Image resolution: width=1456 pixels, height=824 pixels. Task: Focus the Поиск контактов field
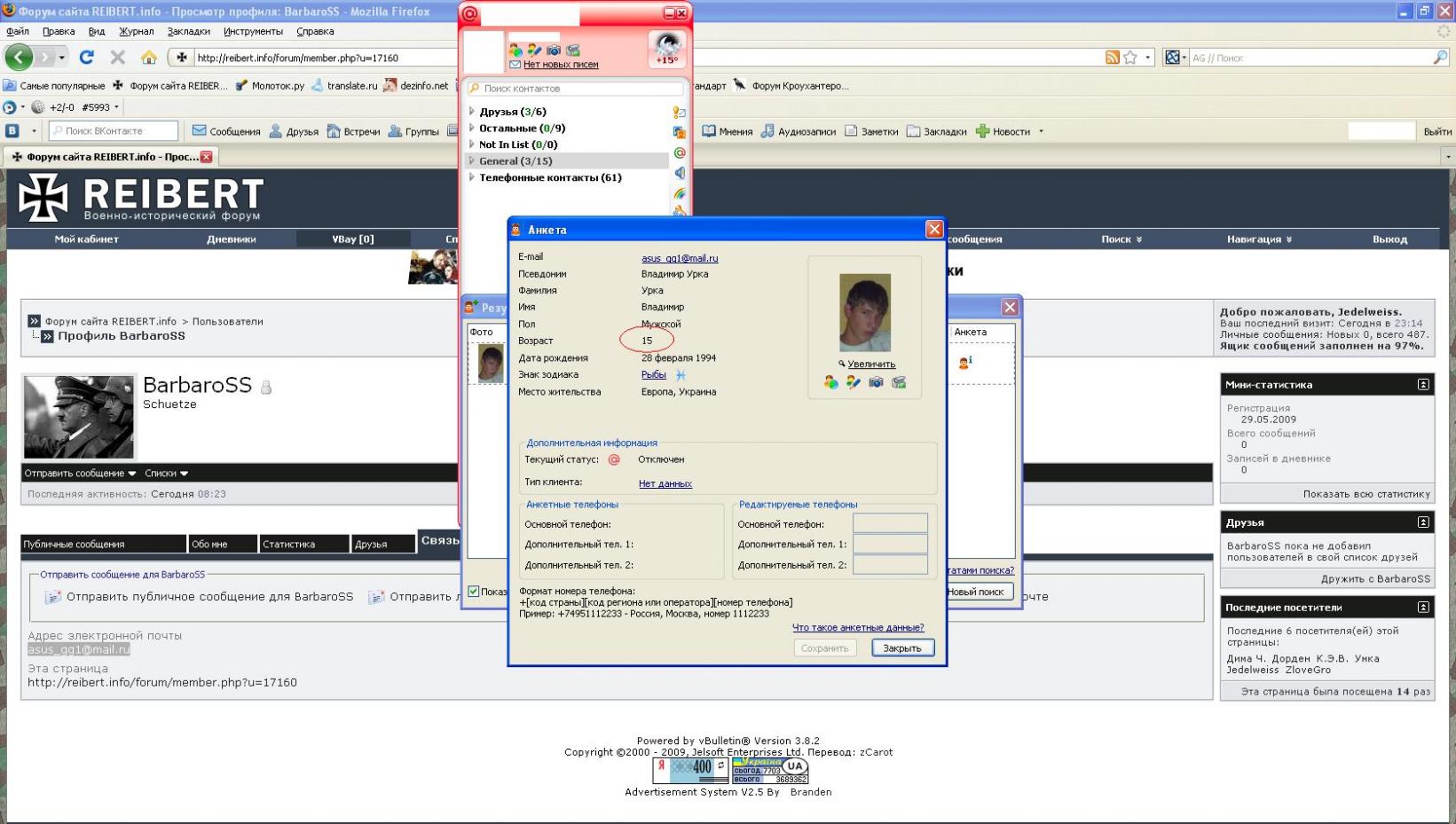tap(575, 89)
